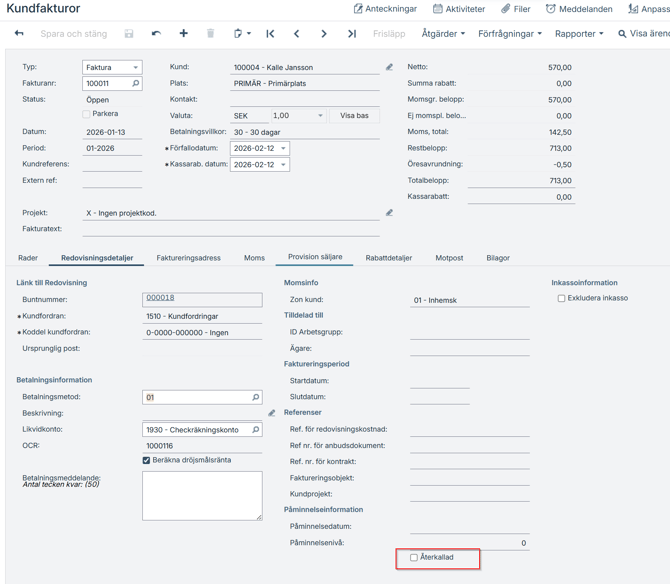Click magnifier in Fakturanr field
Image resolution: width=670 pixels, height=584 pixels.
pos(135,83)
